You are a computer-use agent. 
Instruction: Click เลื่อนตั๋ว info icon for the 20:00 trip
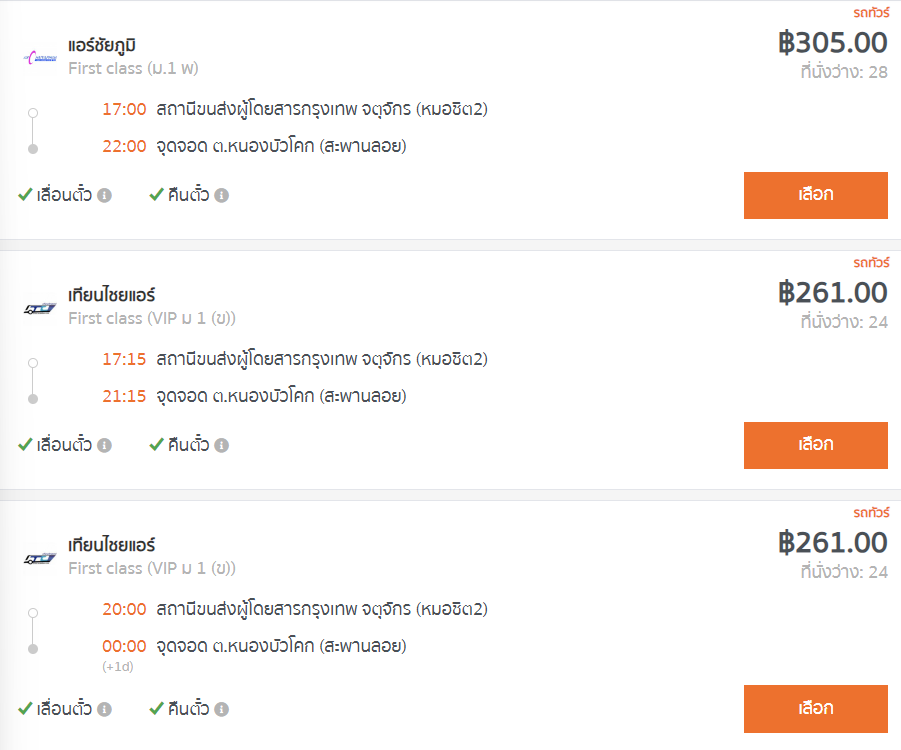104,709
